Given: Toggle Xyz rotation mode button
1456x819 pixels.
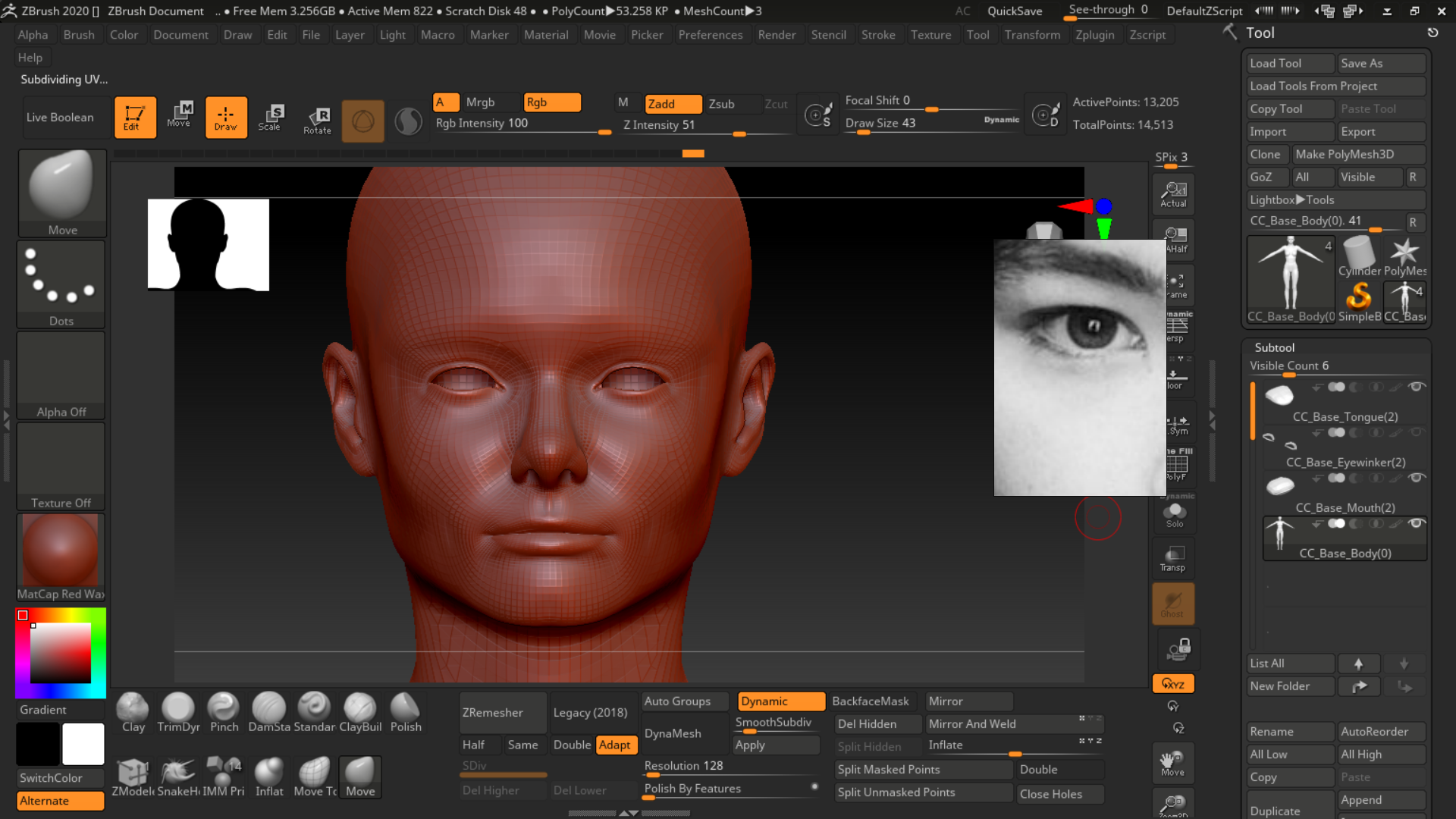Looking at the screenshot, I should (x=1173, y=684).
